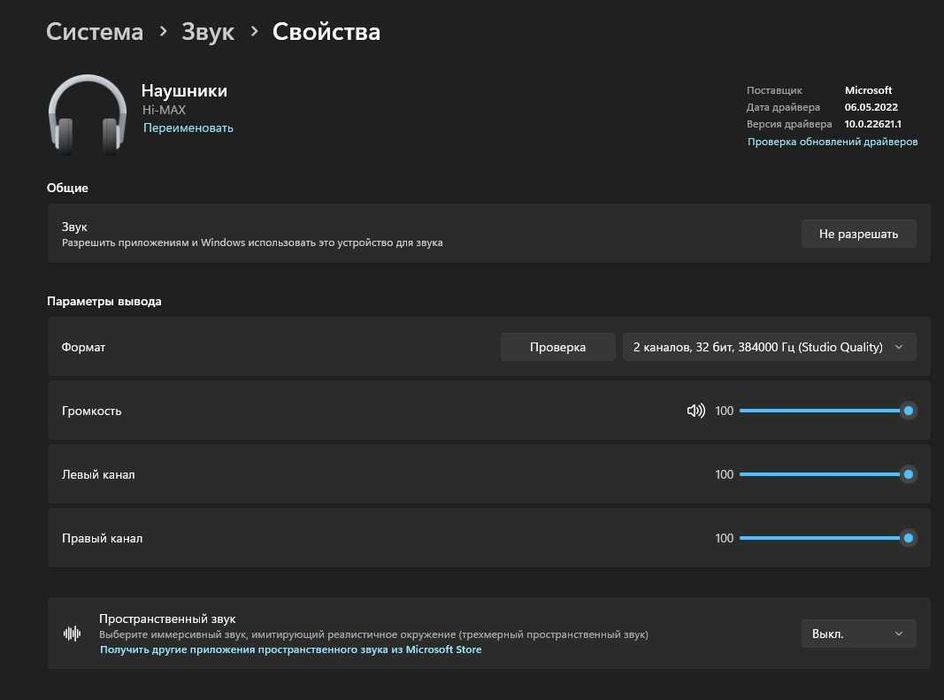Click the Левый канал value 100
944x700 pixels.
(x=724, y=474)
